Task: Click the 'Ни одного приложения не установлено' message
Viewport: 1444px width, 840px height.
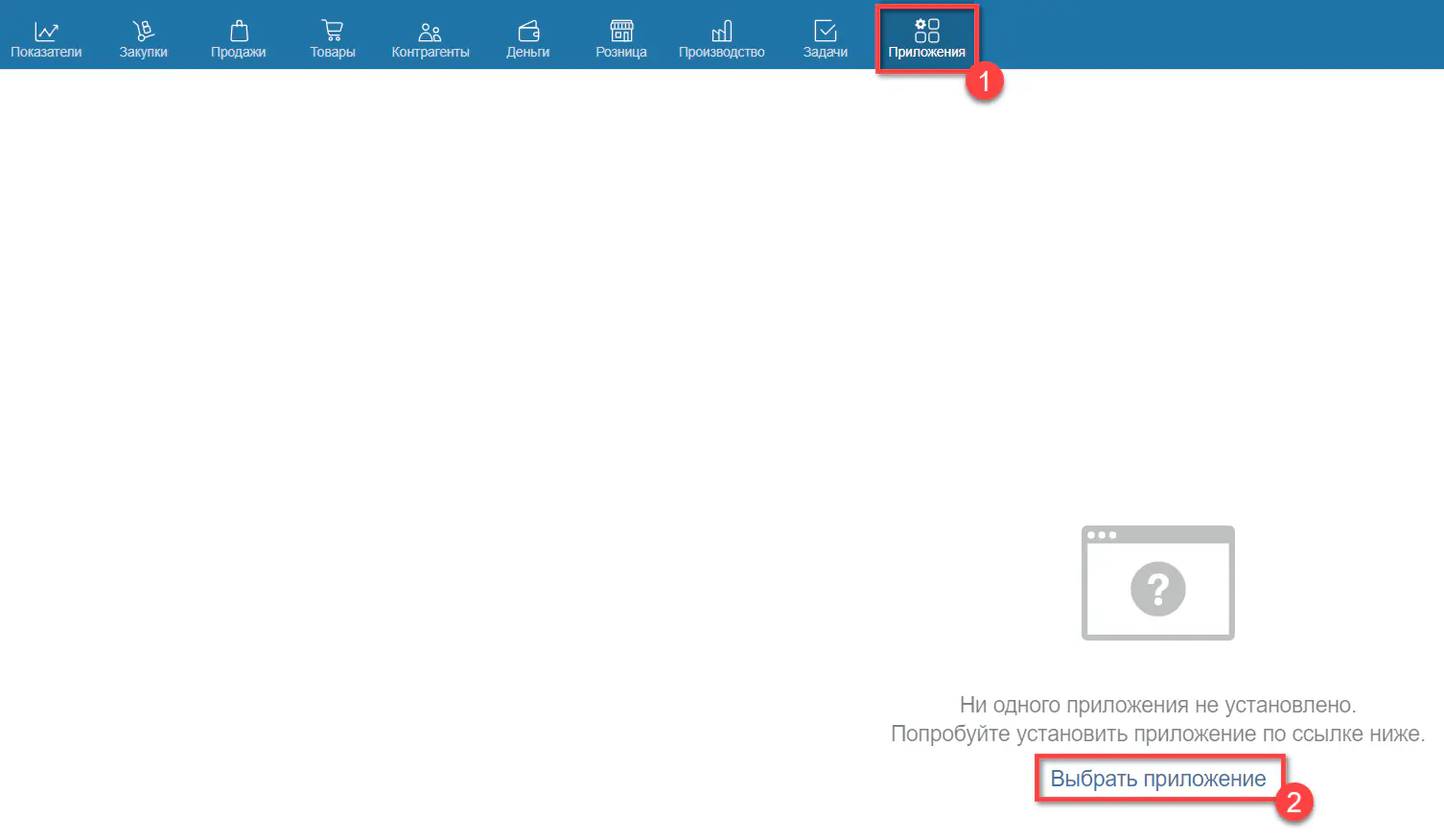Action: 1157,705
